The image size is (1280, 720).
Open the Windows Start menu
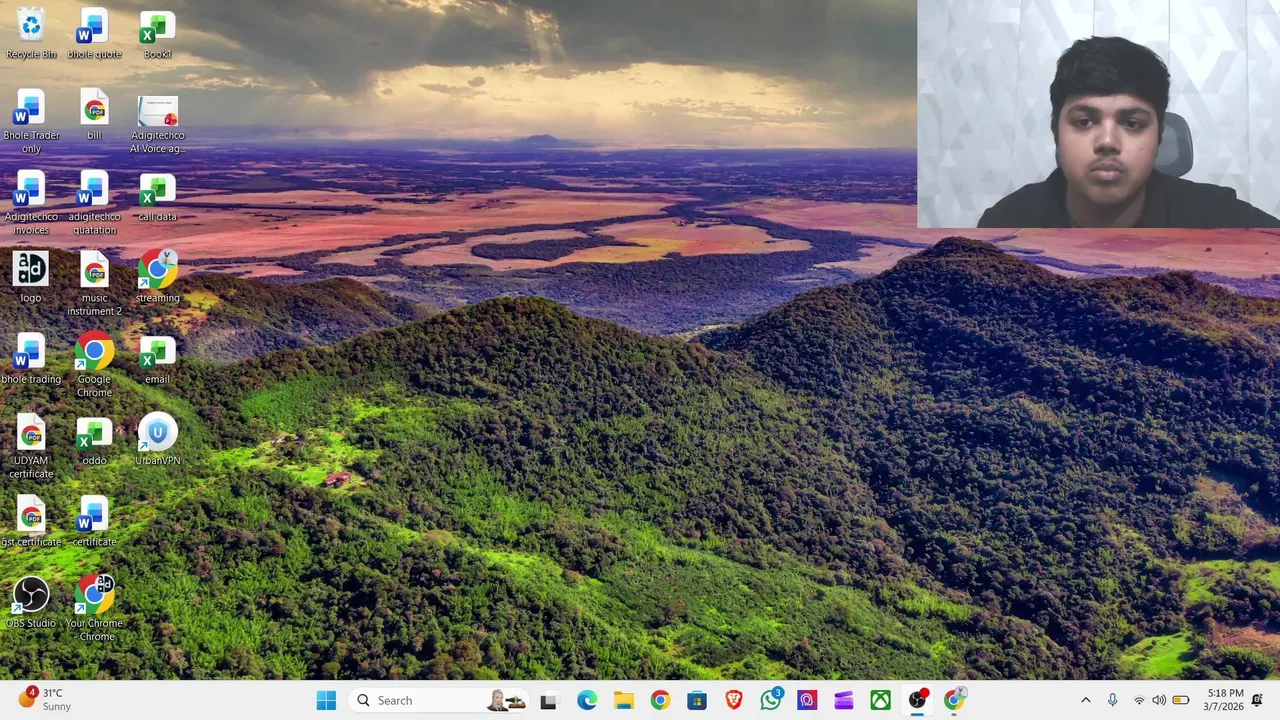click(x=326, y=700)
